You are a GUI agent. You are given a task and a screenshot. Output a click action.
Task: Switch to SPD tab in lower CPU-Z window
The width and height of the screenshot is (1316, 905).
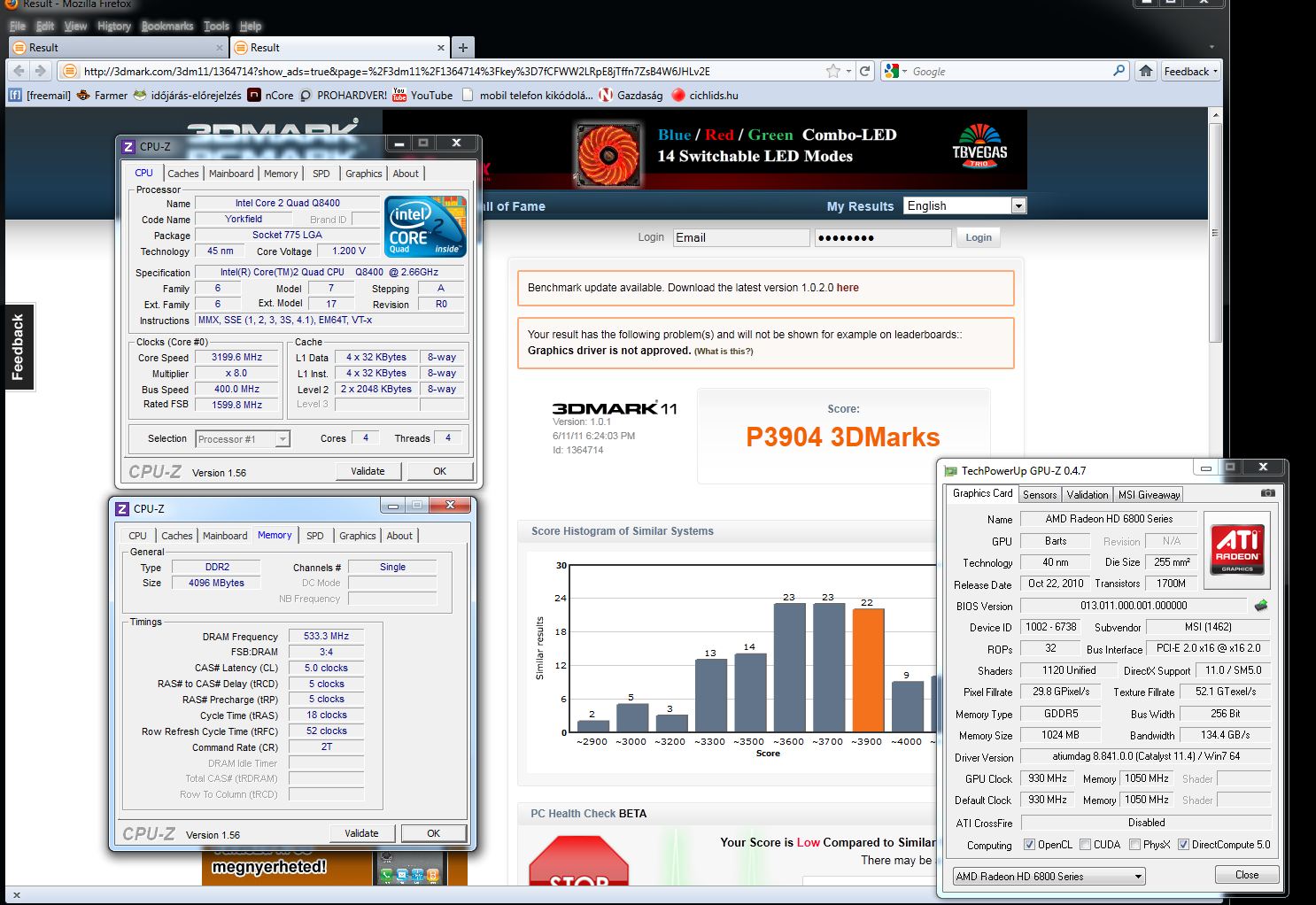(314, 536)
